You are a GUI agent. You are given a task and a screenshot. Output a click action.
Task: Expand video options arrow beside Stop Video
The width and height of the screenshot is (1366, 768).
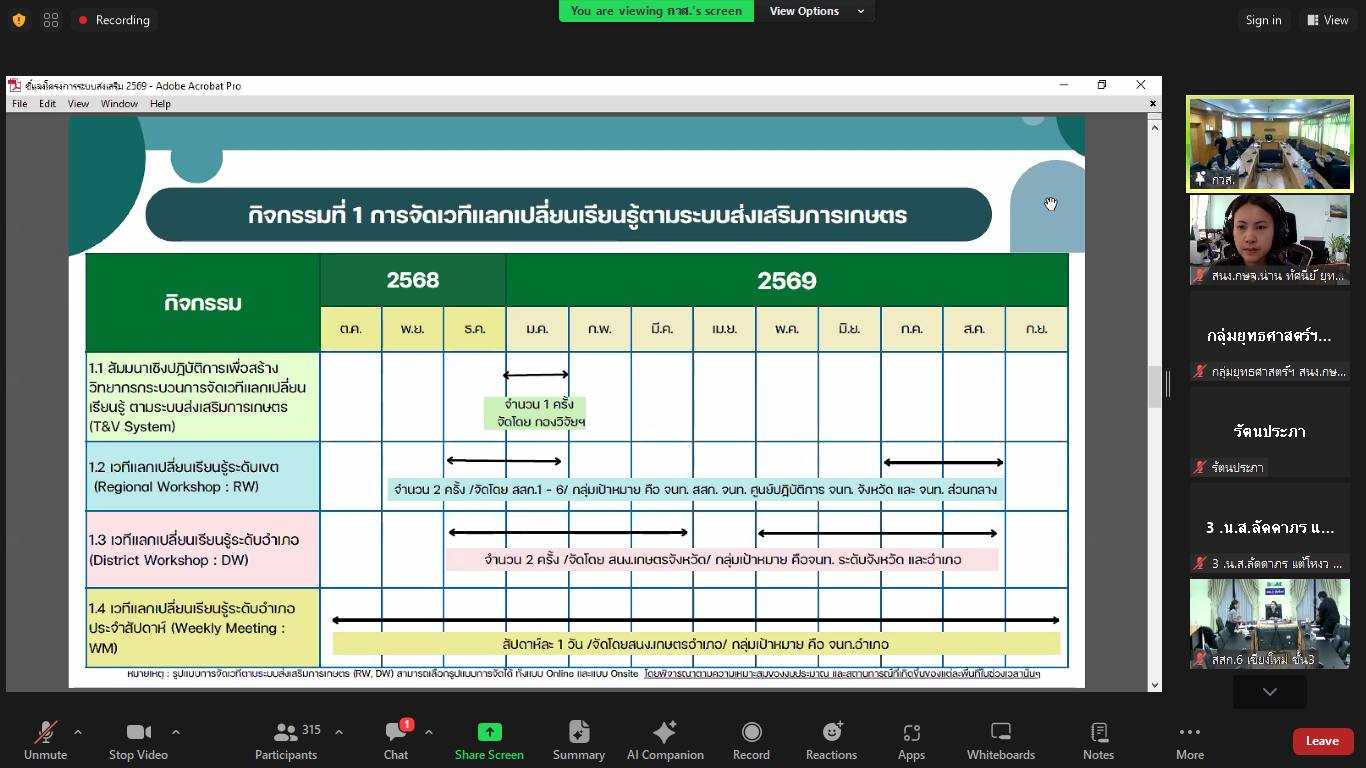pos(176,732)
